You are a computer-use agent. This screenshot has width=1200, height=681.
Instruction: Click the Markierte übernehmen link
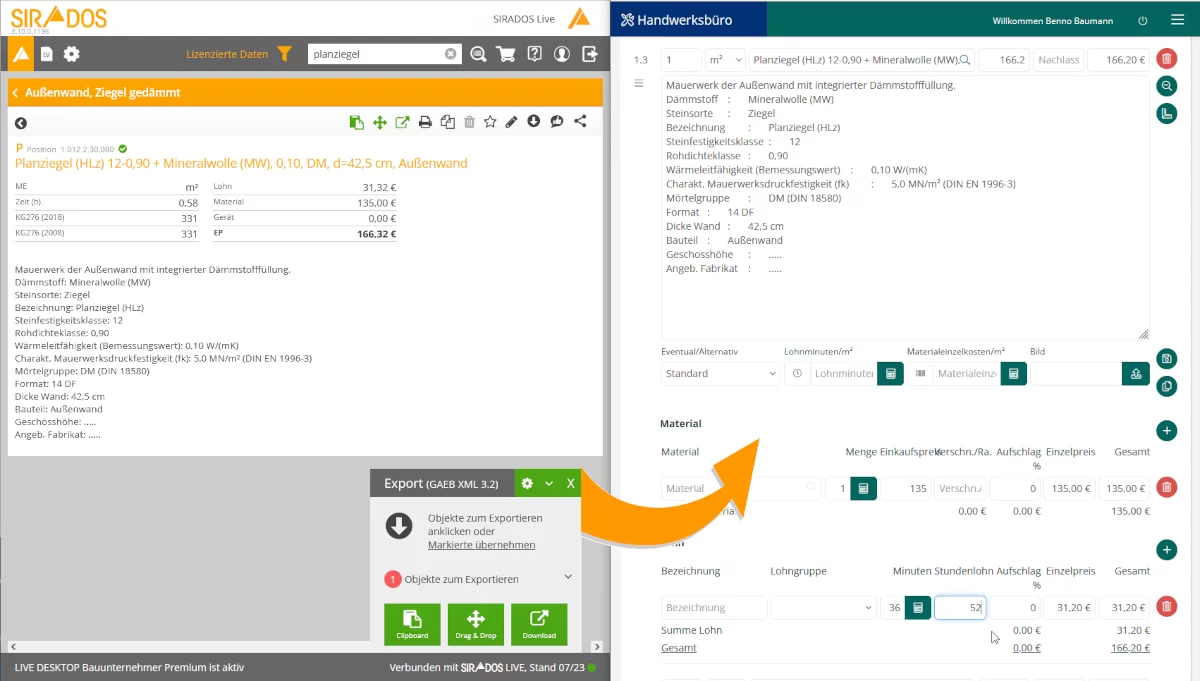[x=481, y=545]
